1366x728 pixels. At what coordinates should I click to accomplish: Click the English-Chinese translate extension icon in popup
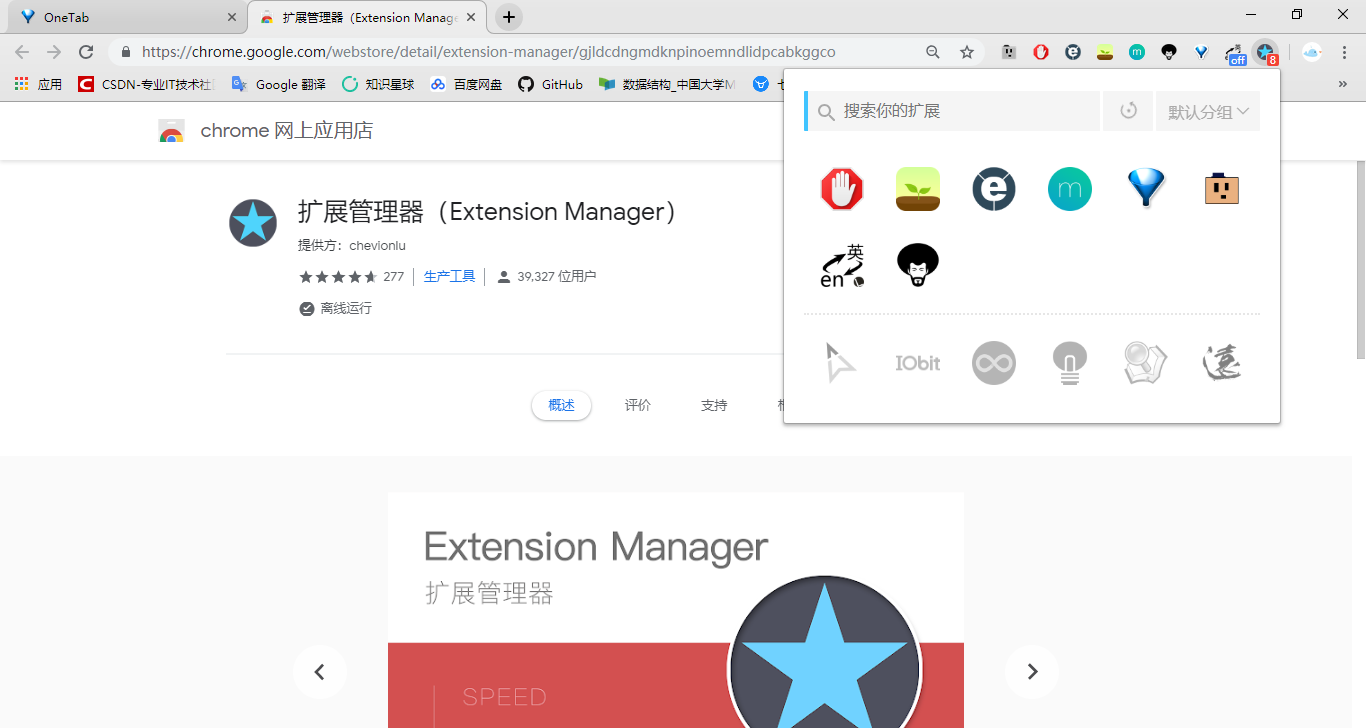(x=842, y=265)
